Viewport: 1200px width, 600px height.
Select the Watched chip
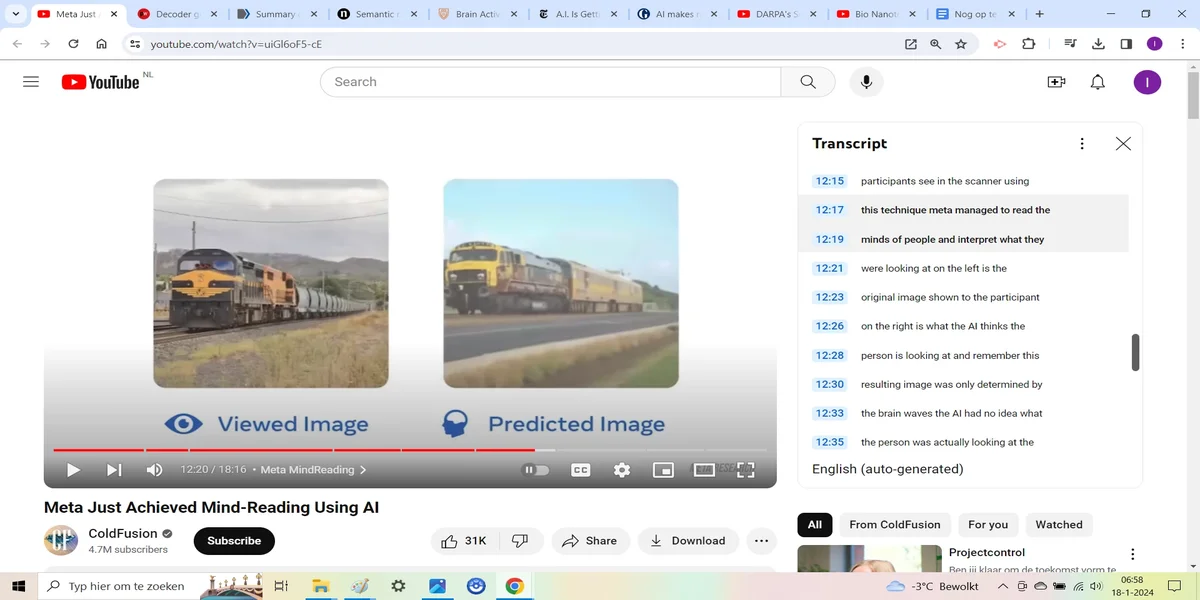[1059, 525]
